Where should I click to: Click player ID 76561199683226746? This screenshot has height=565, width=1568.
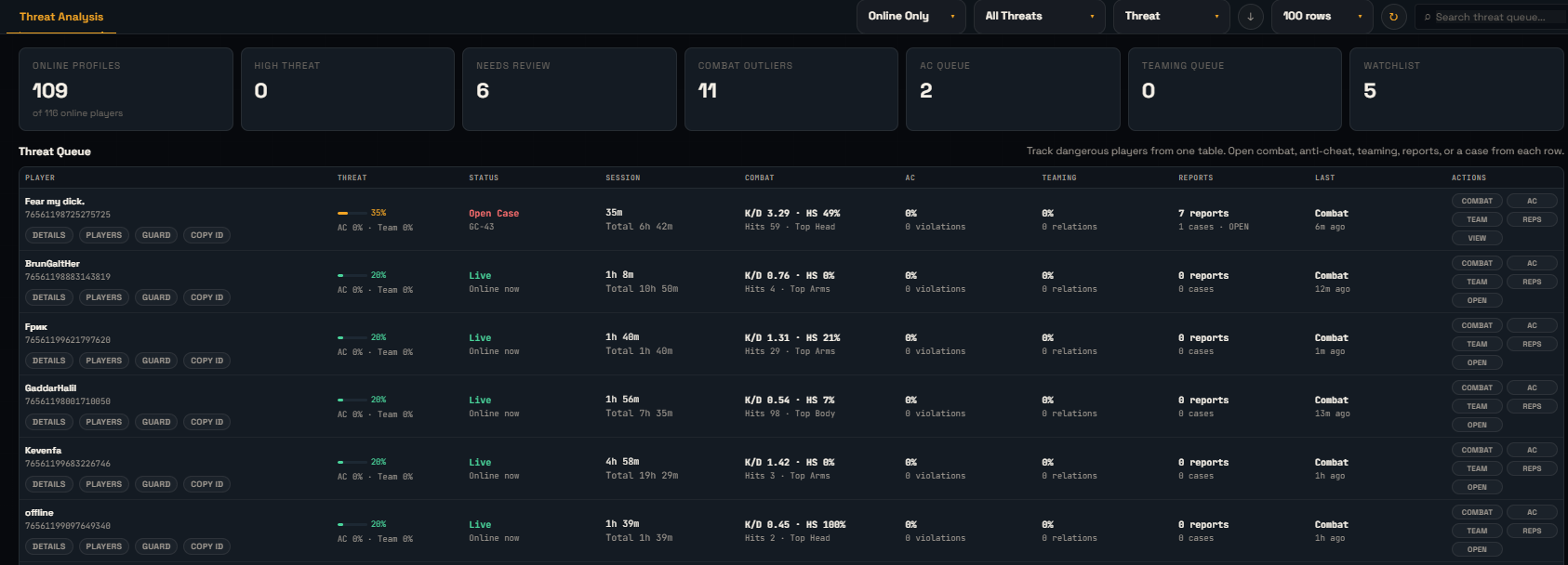point(68,464)
